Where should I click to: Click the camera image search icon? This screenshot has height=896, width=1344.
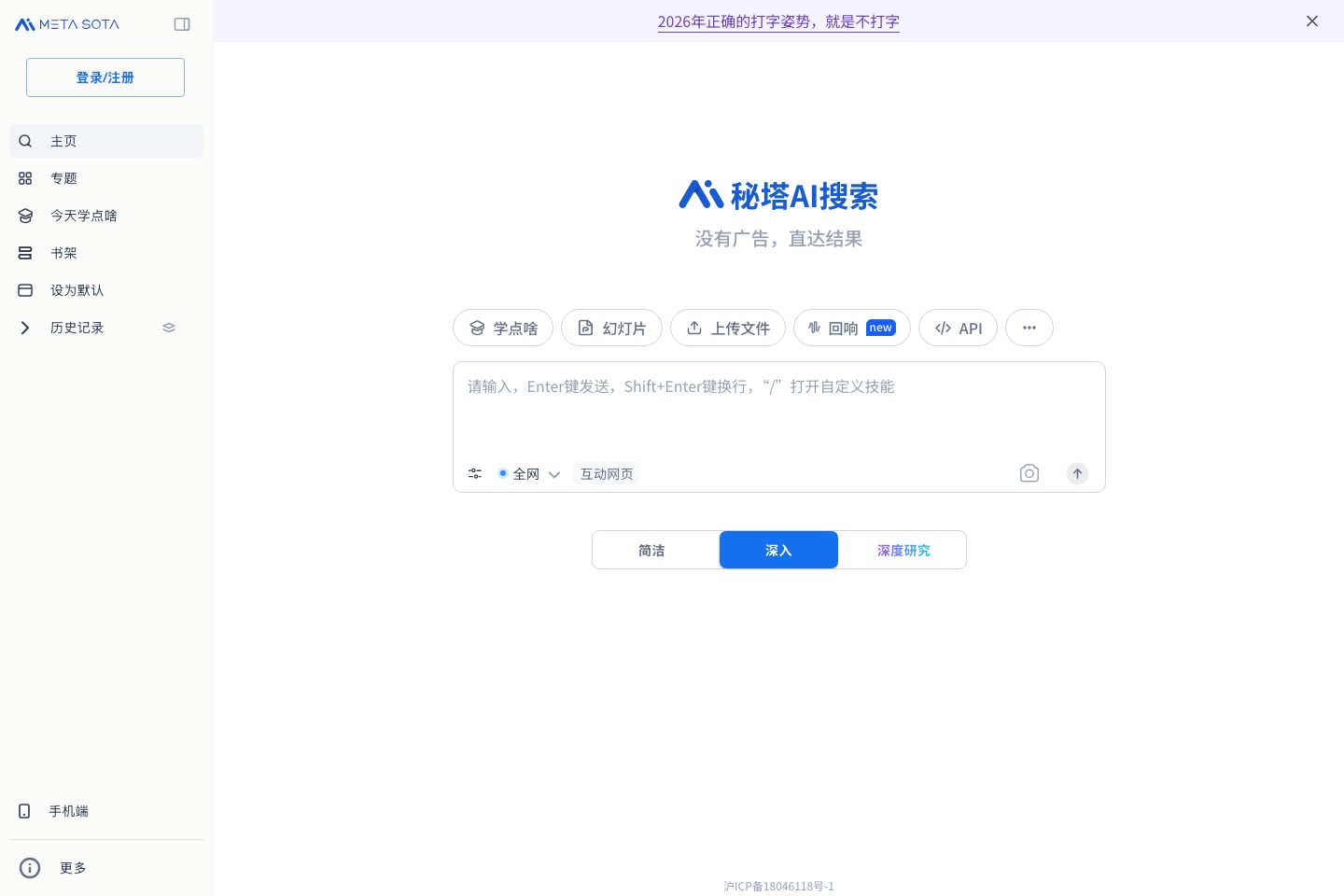[x=1029, y=473]
